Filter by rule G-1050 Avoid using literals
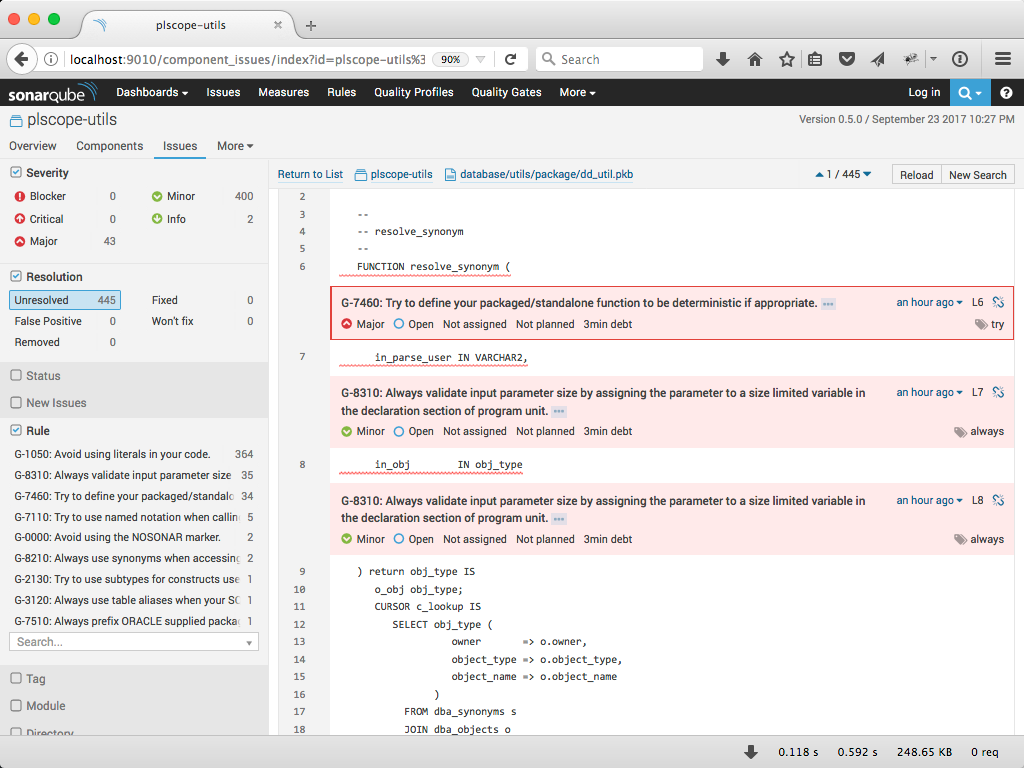This screenshot has width=1024, height=768. tap(134, 454)
